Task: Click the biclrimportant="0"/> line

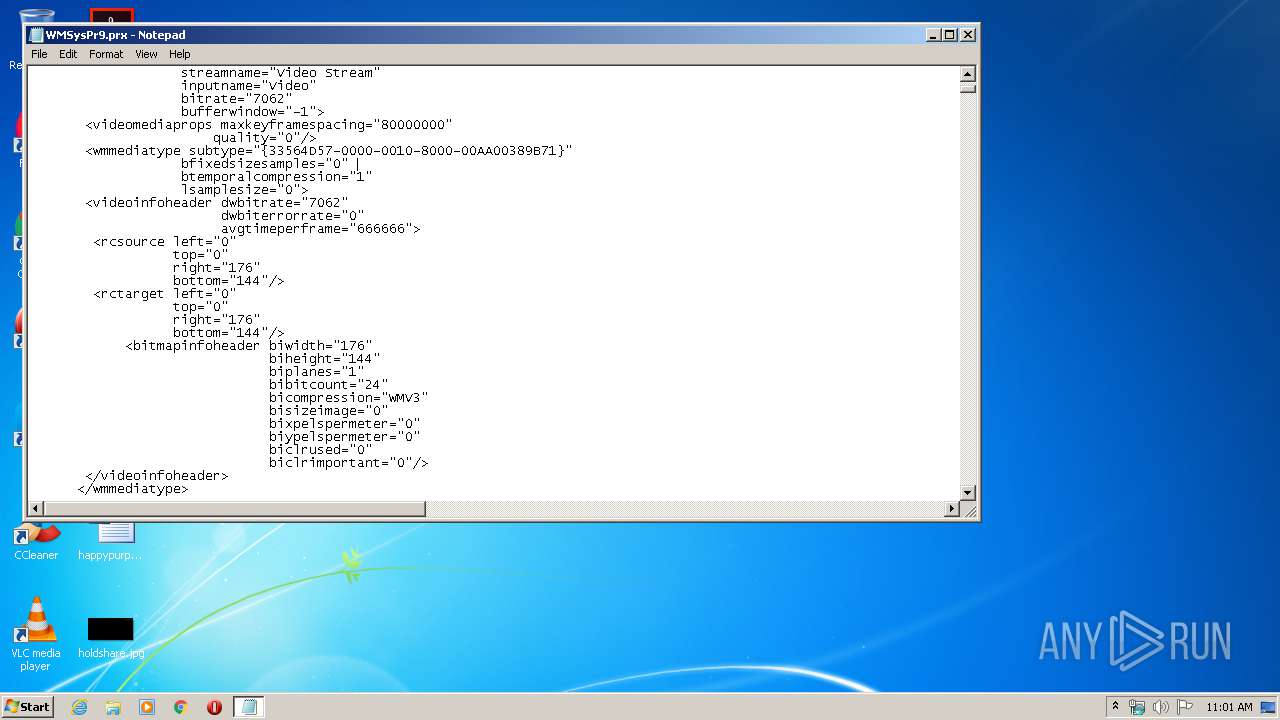Action: [x=348, y=463]
